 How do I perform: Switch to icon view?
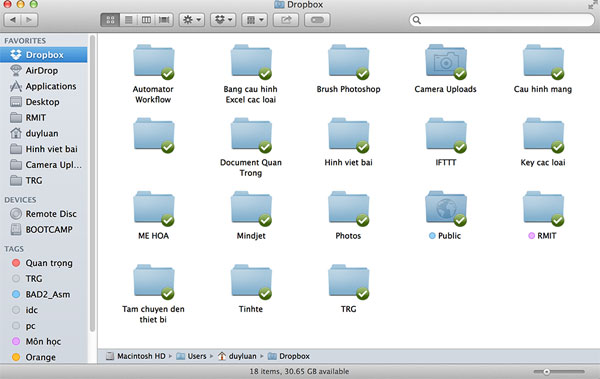coord(110,20)
